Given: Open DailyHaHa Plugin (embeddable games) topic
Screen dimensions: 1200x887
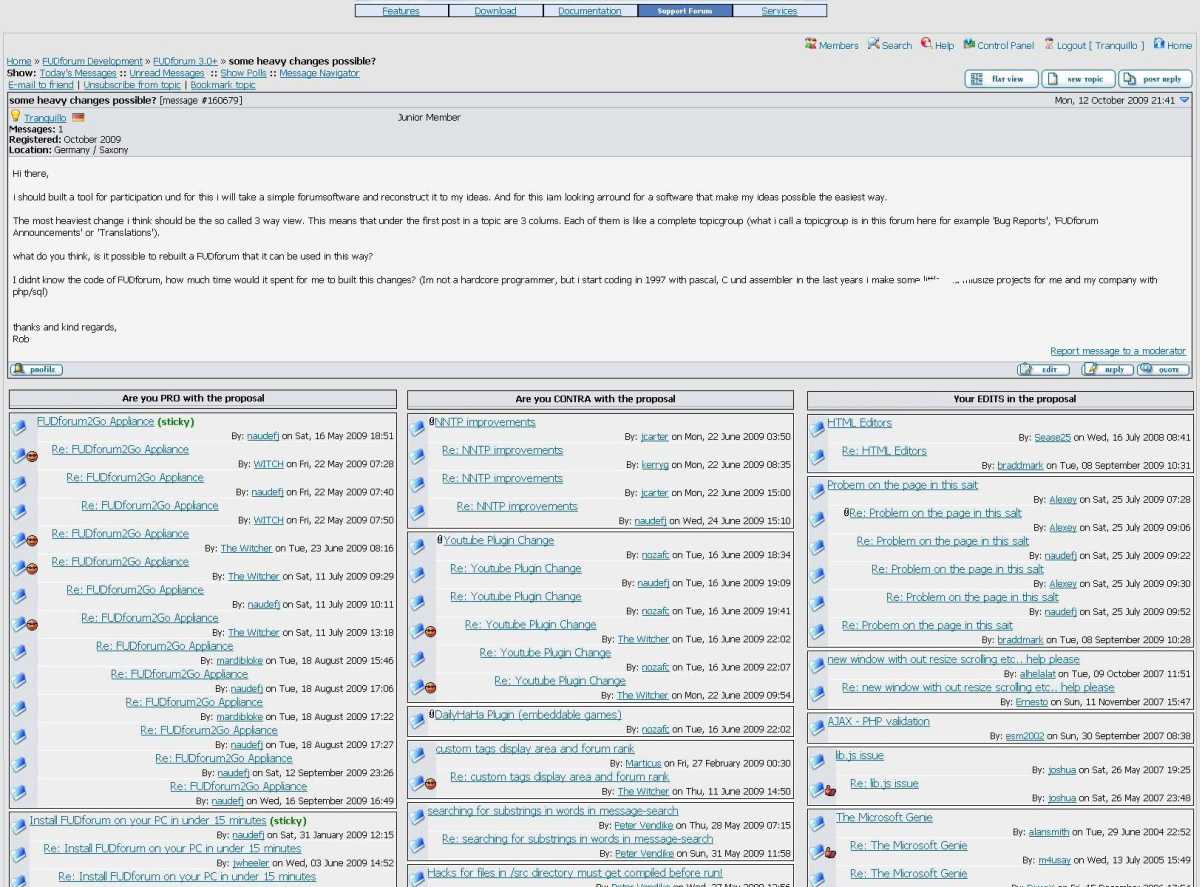Looking at the screenshot, I should pos(528,715).
